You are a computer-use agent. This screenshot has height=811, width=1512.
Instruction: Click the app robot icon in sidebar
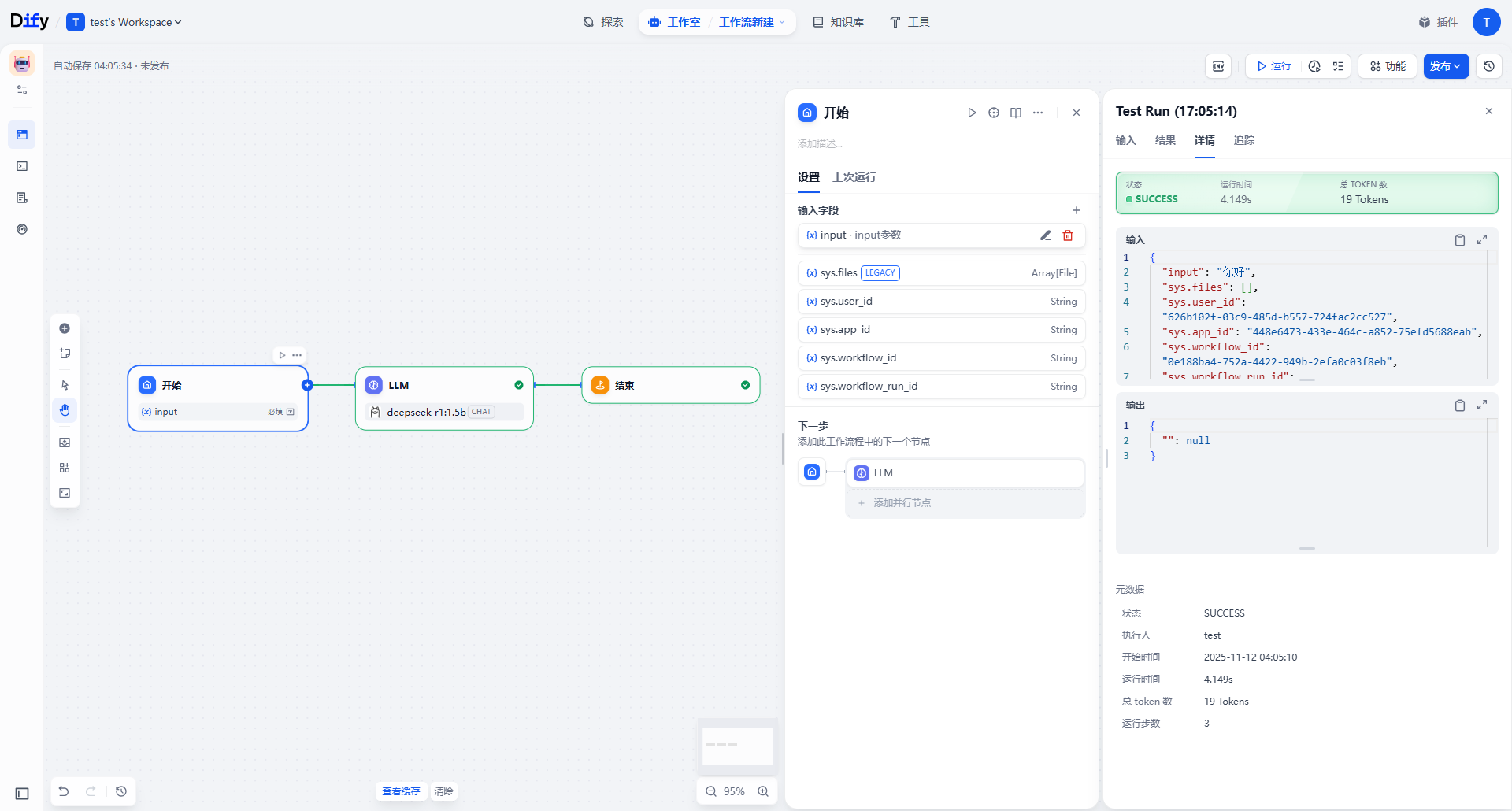point(22,63)
